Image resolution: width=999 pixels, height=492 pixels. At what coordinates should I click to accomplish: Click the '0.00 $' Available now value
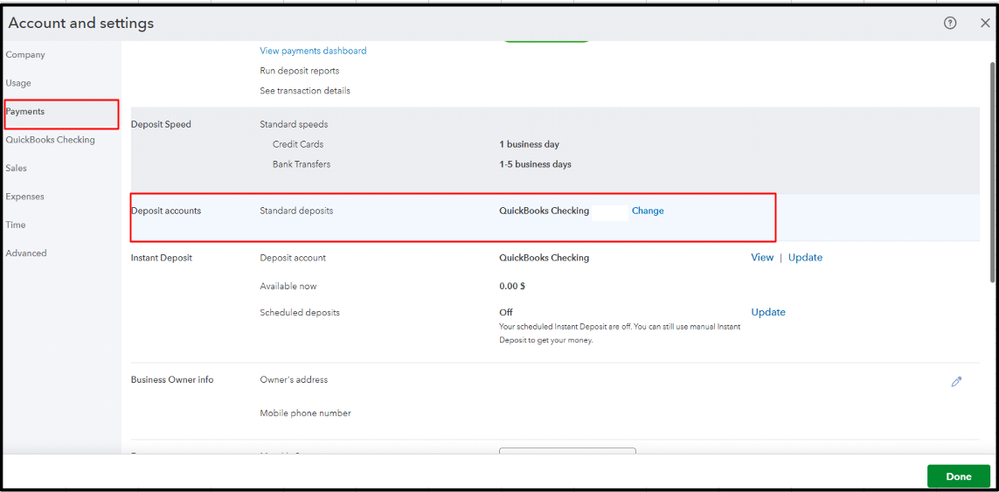click(x=512, y=286)
